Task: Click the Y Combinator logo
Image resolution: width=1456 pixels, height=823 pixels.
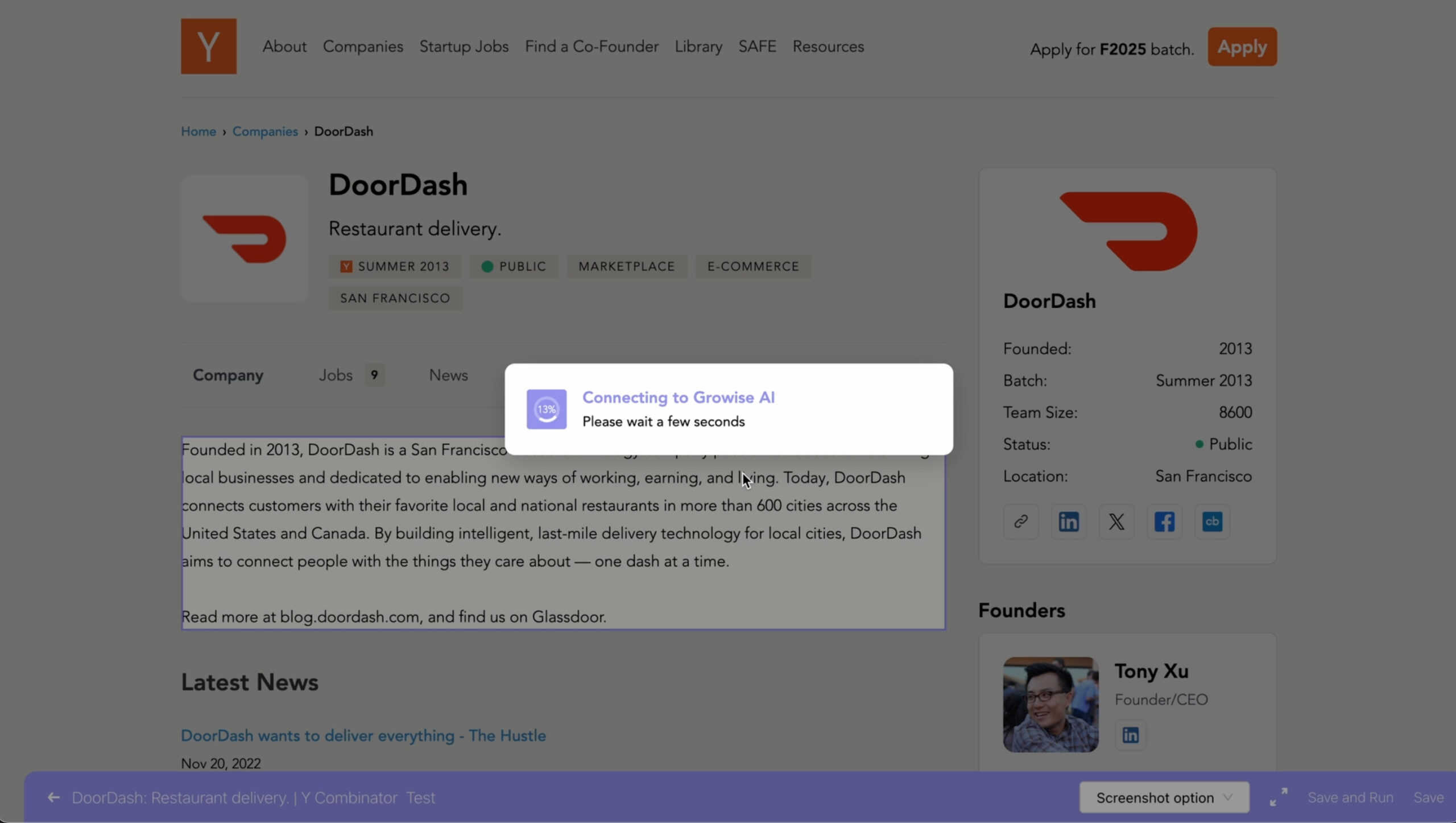Action: point(209,46)
